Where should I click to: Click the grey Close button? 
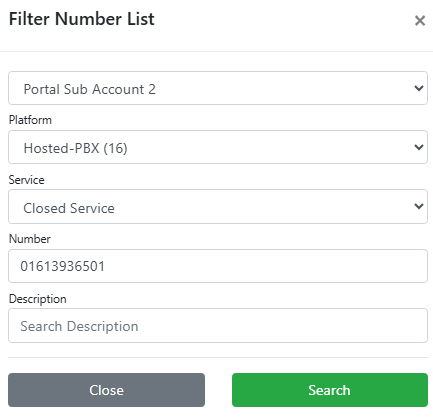click(106, 390)
